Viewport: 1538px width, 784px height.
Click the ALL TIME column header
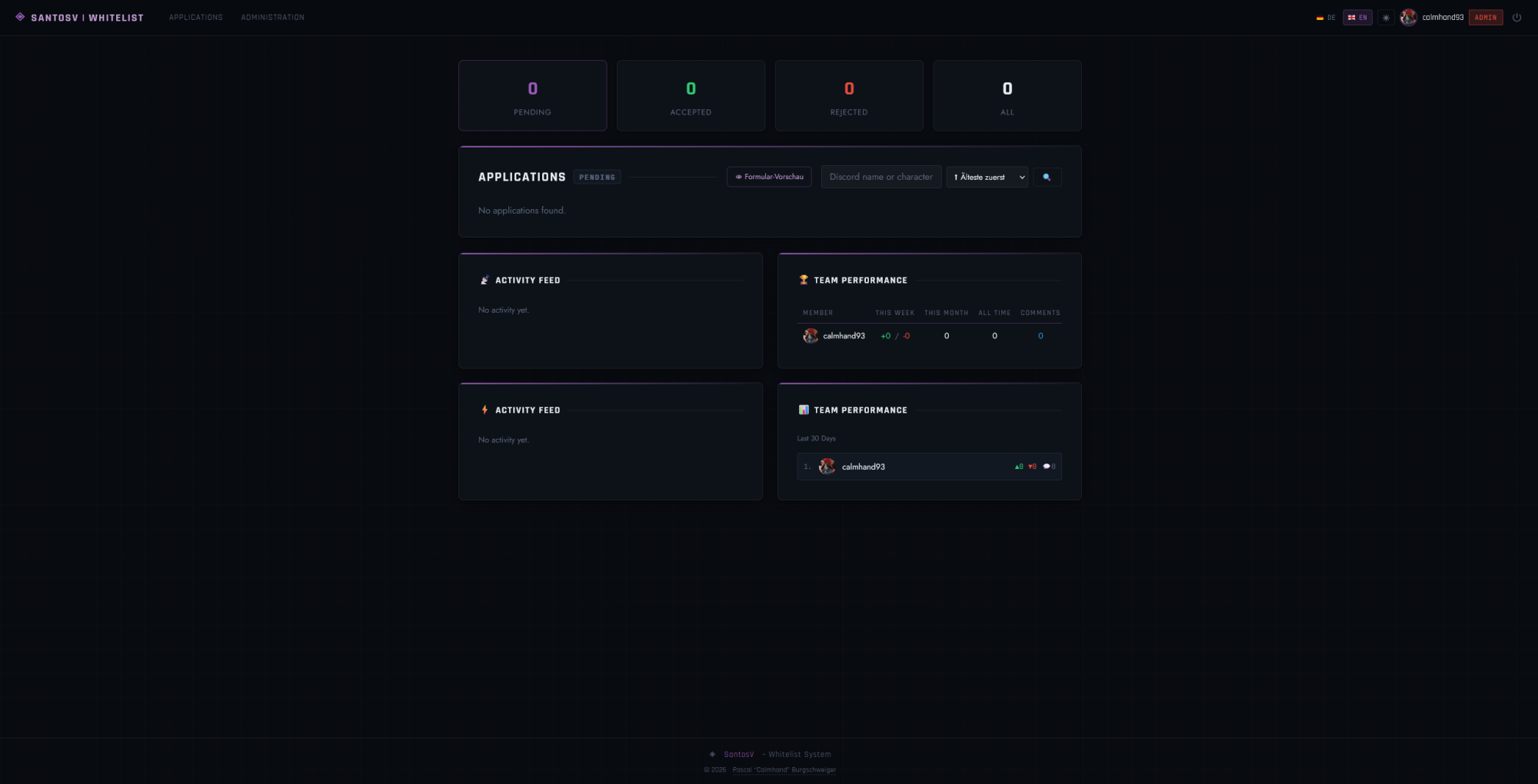[x=994, y=313]
